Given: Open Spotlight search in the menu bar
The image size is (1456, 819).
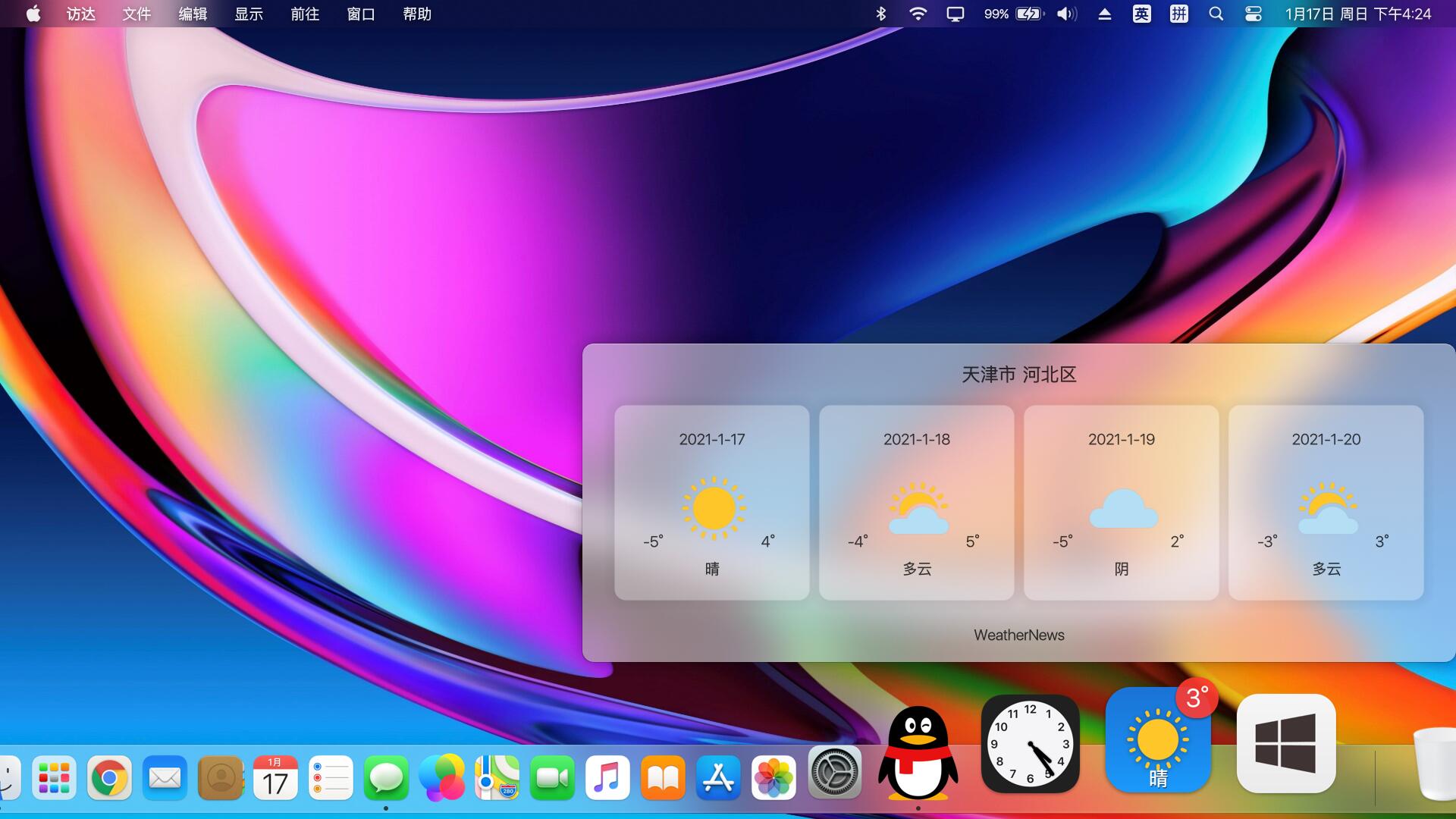Looking at the screenshot, I should point(1216,14).
